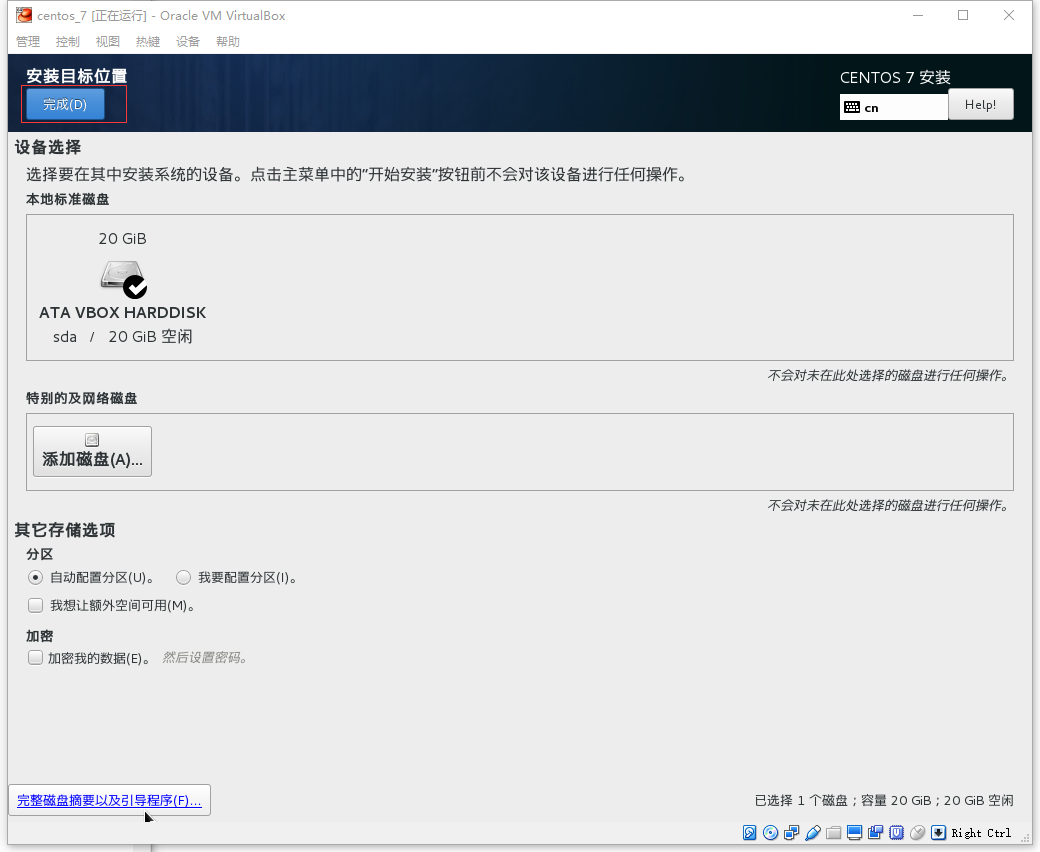Click the USB device icon in status bar
Viewport: 1040px width, 852px height.
[812, 833]
